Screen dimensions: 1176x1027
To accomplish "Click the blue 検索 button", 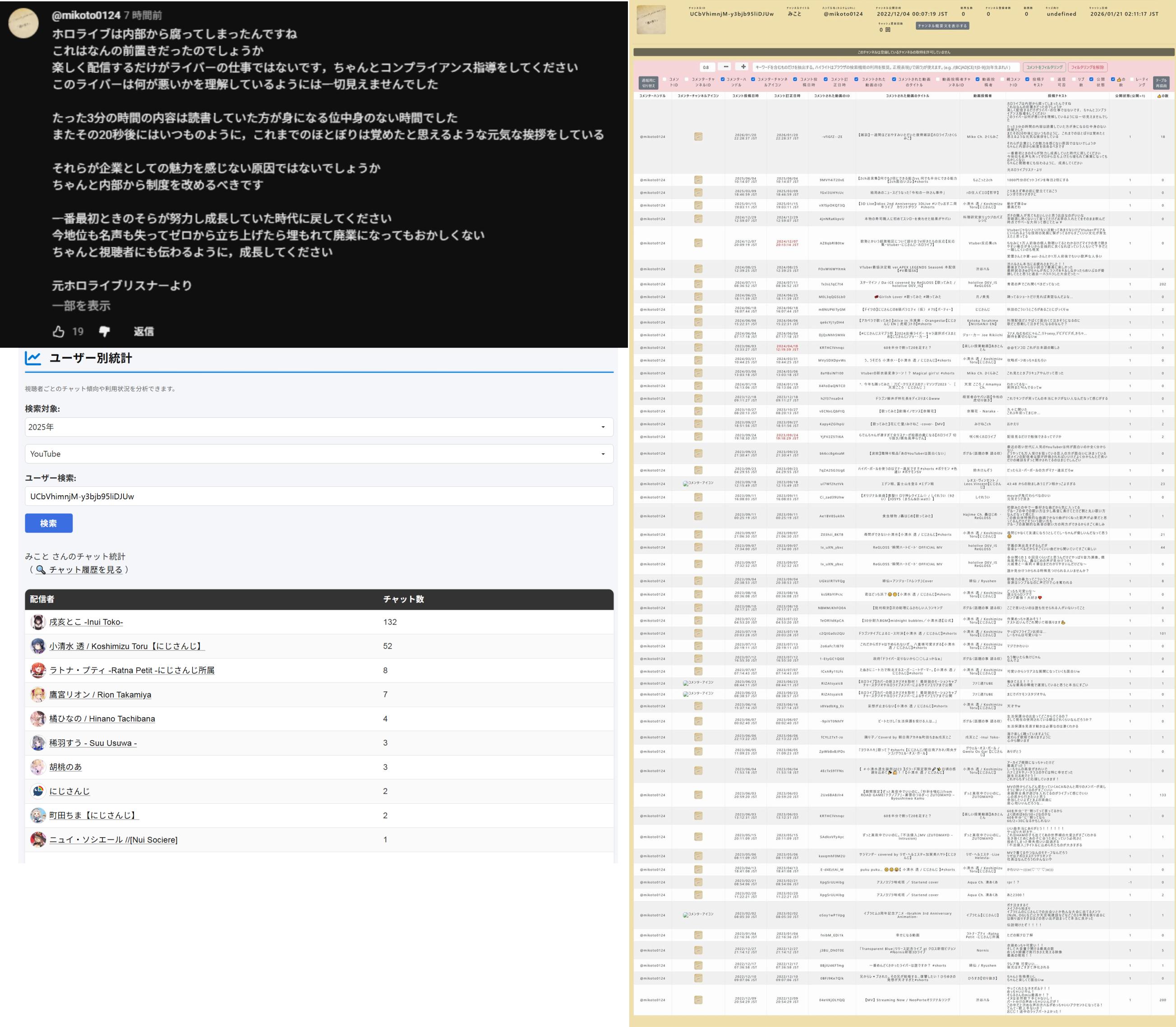I will tap(49, 523).
